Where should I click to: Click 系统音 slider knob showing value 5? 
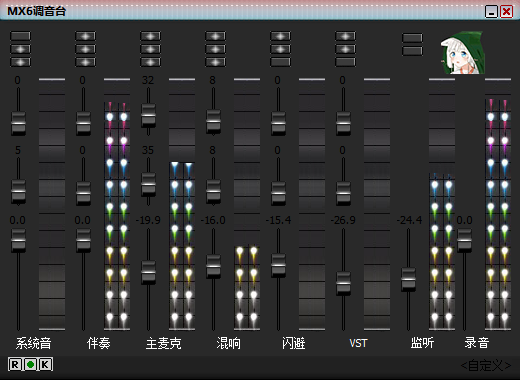[18, 192]
